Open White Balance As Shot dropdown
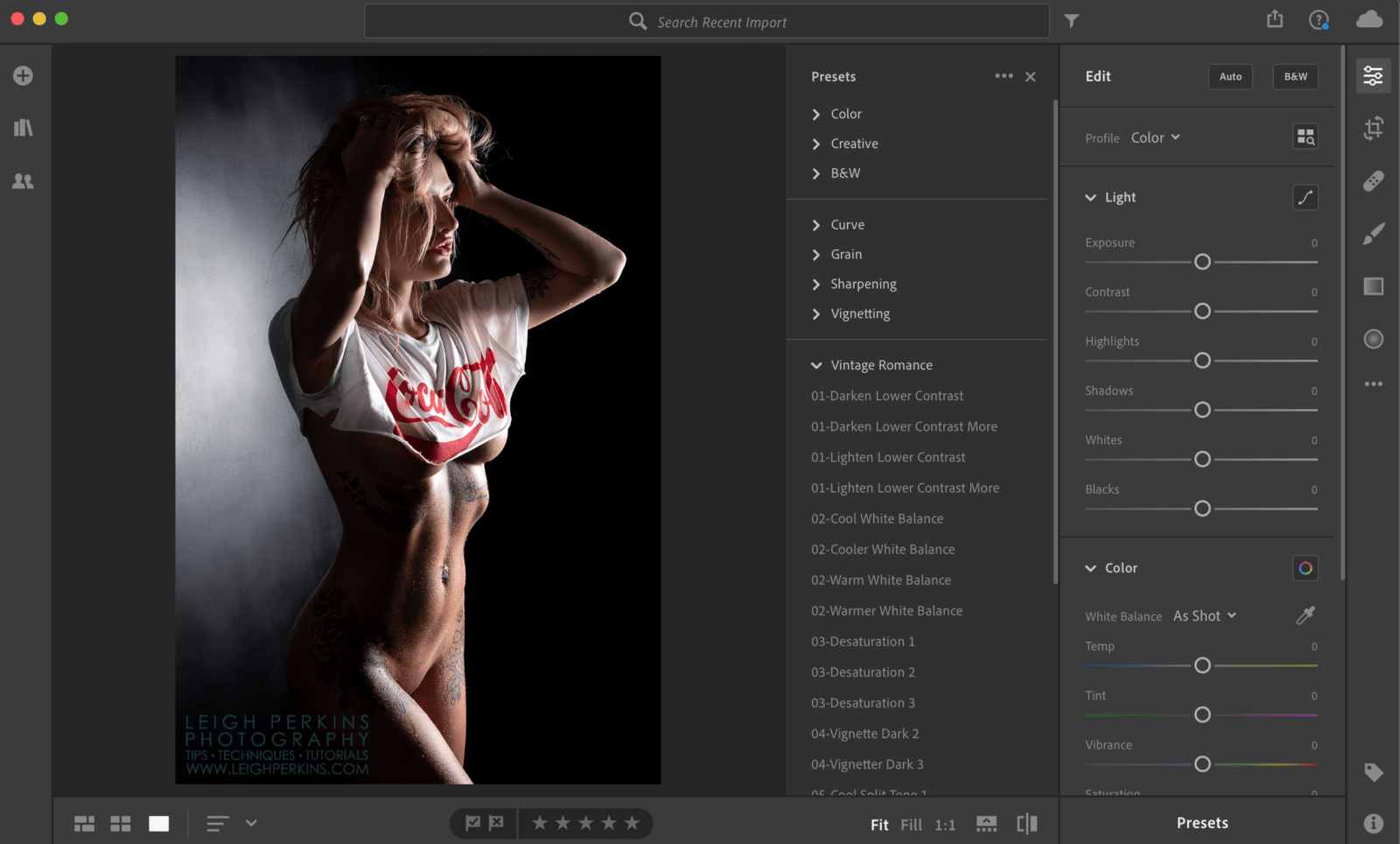1400x844 pixels. (x=1205, y=616)
